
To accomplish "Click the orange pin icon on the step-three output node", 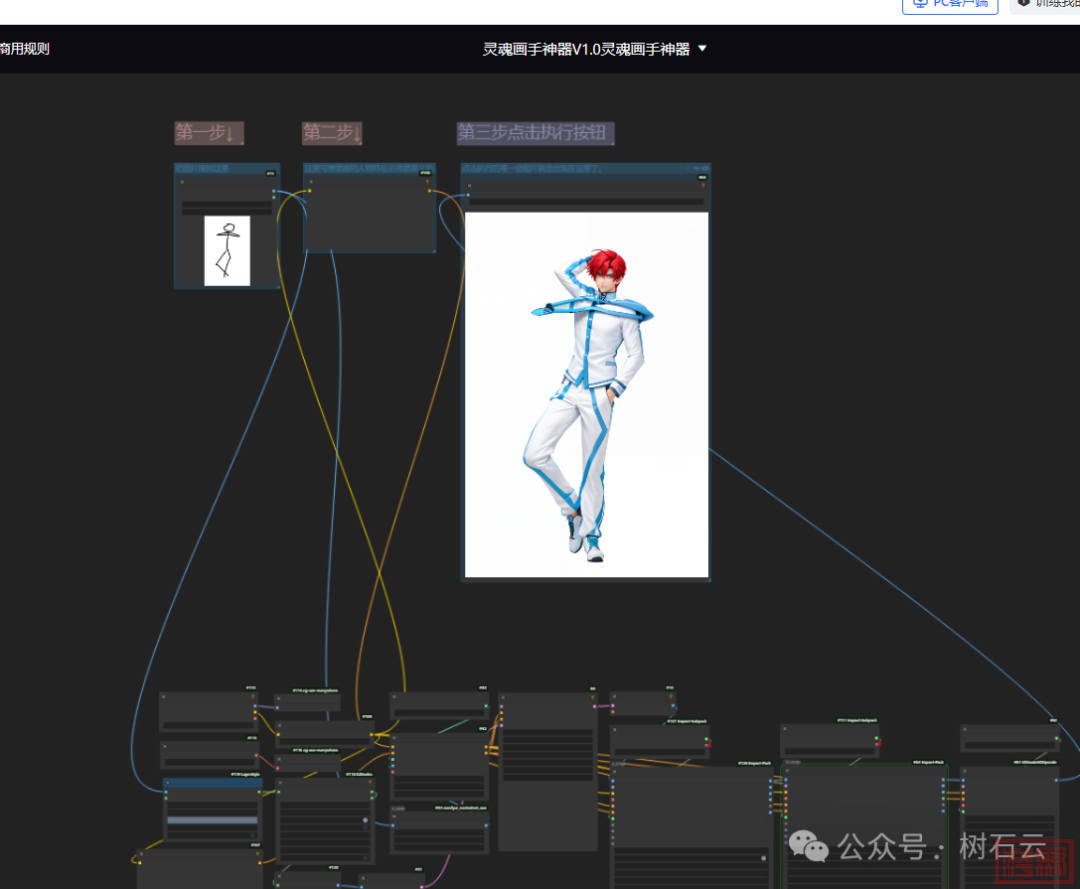I will 703,185.
